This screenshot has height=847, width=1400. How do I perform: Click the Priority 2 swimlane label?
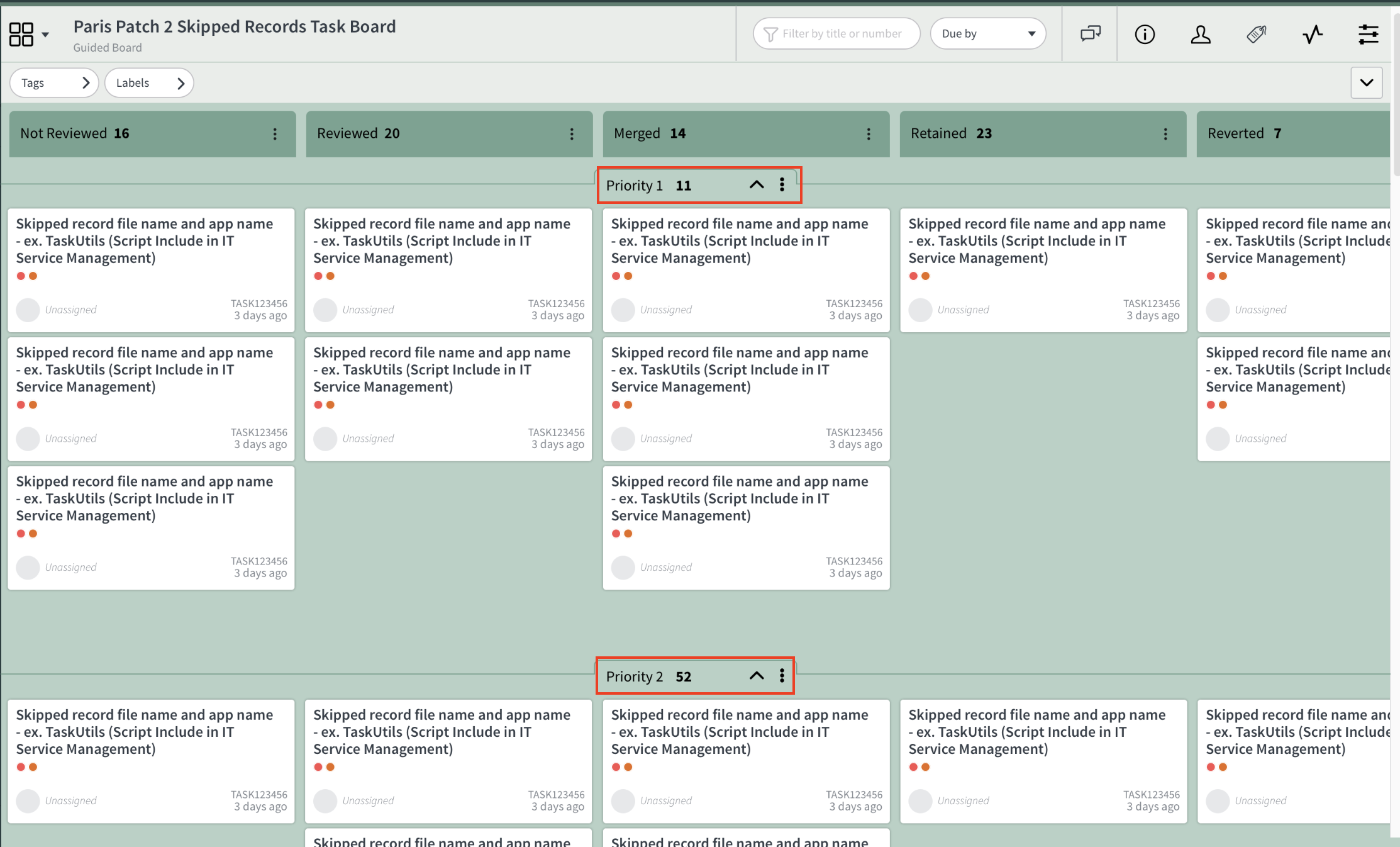pos(635,676)
